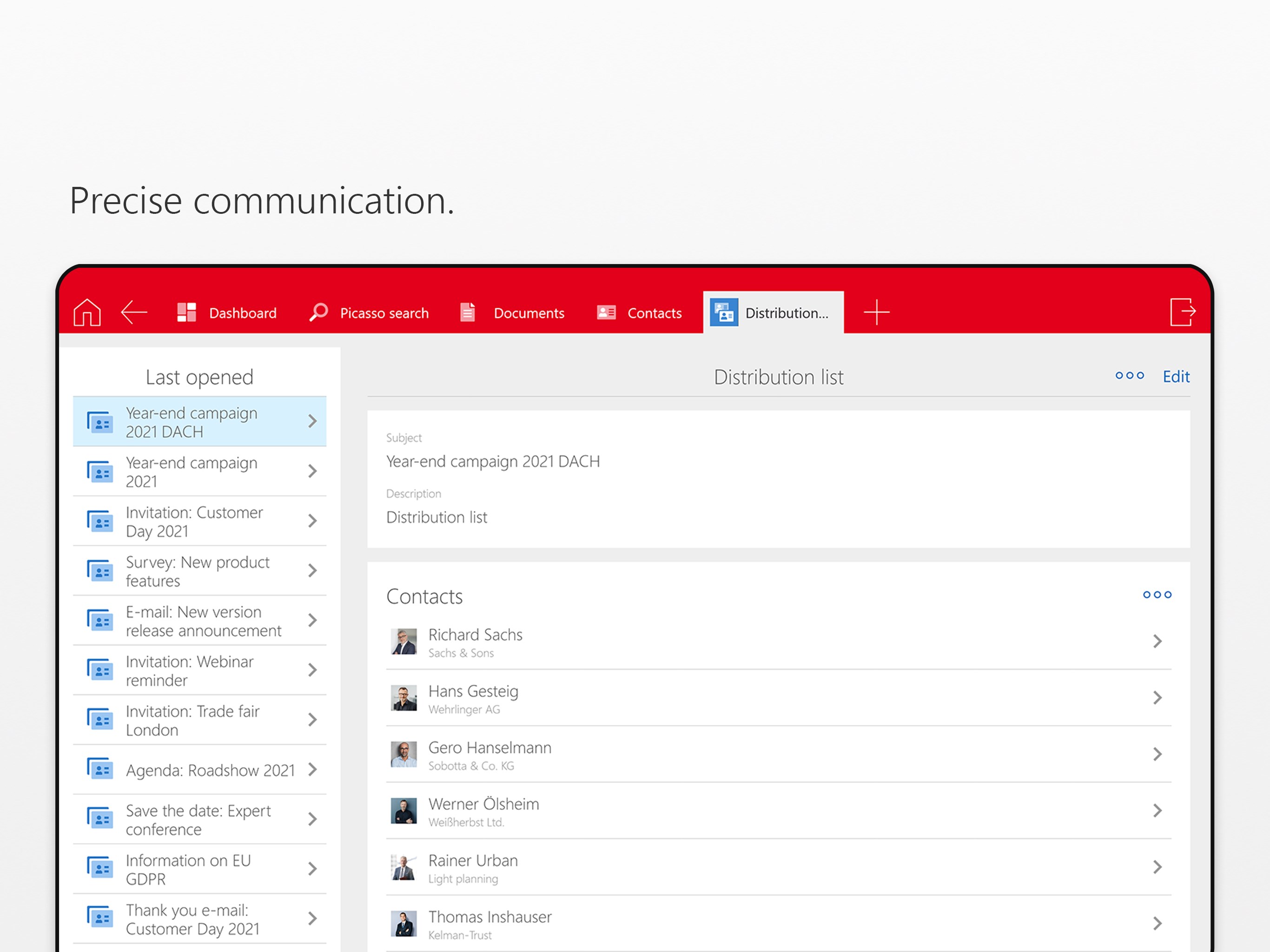
Task: Click the logout icon at top right
Action: click(x=1182, y=312)
